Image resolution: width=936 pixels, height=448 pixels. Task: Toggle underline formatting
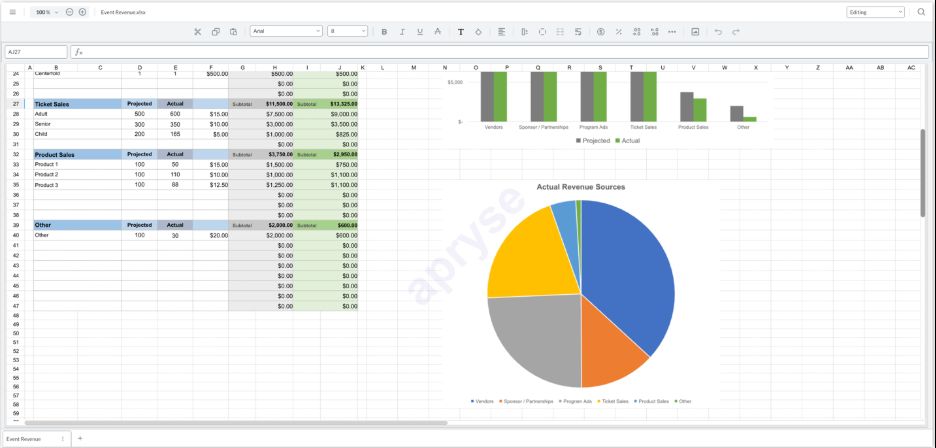click(420, 32)
